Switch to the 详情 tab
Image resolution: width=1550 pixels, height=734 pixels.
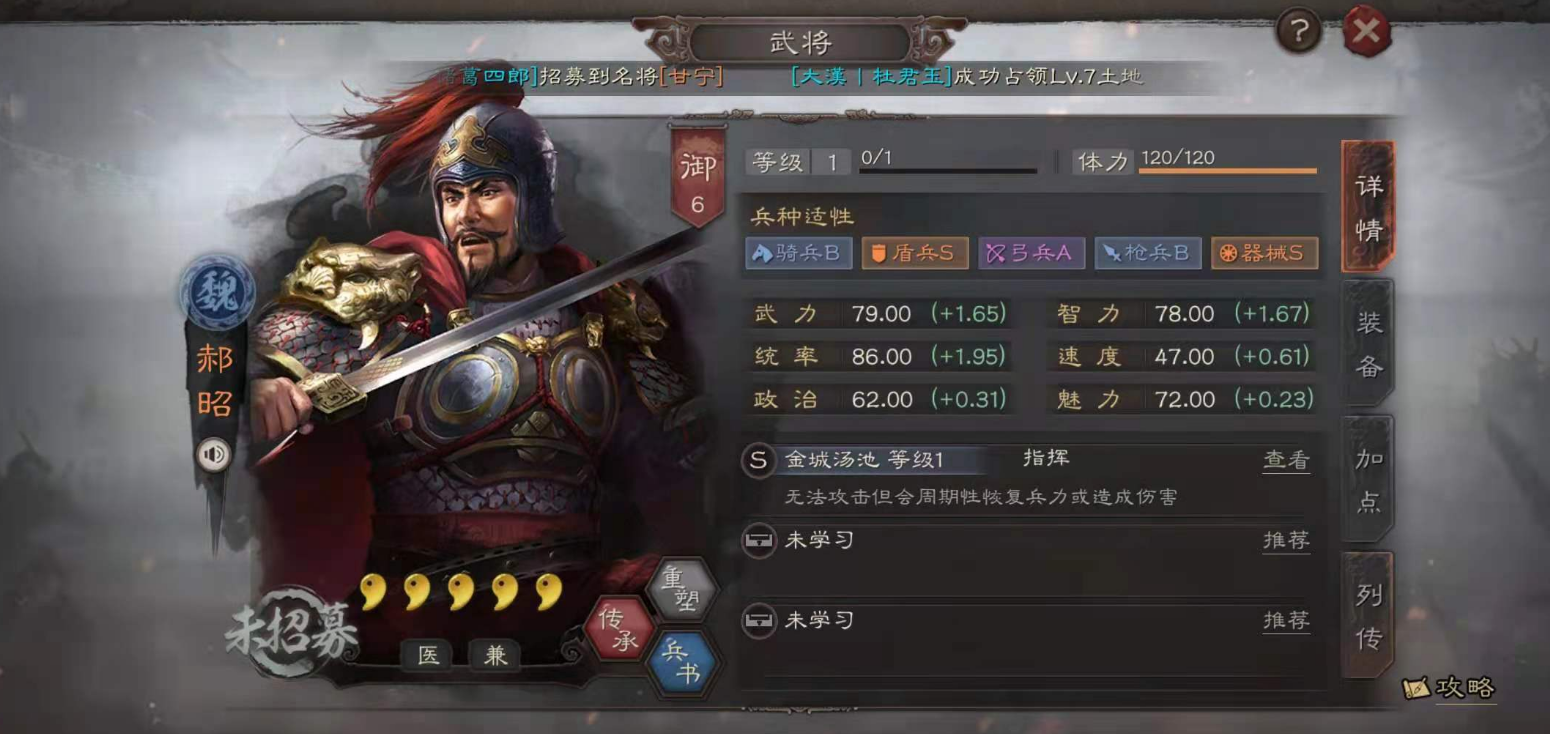[1368, 207]
